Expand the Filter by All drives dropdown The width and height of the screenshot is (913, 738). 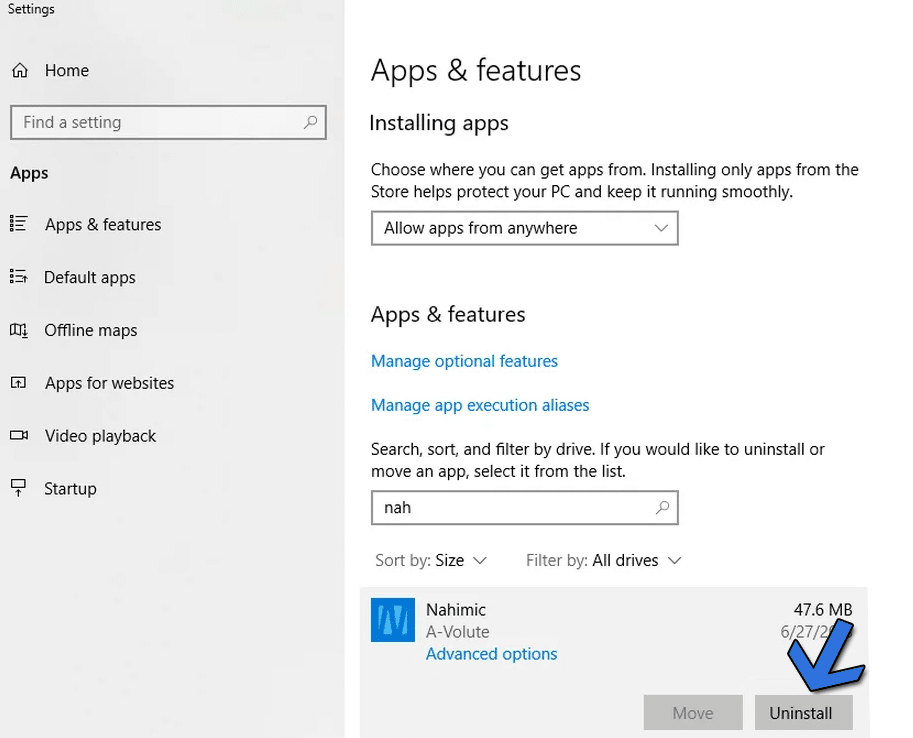pos(604,561)
